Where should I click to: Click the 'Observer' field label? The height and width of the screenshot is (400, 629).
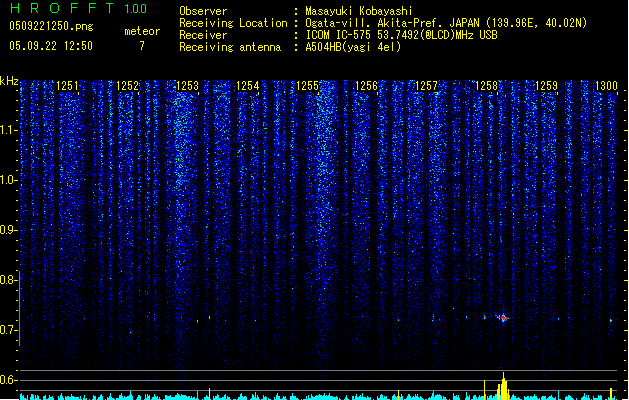(203, 11)
